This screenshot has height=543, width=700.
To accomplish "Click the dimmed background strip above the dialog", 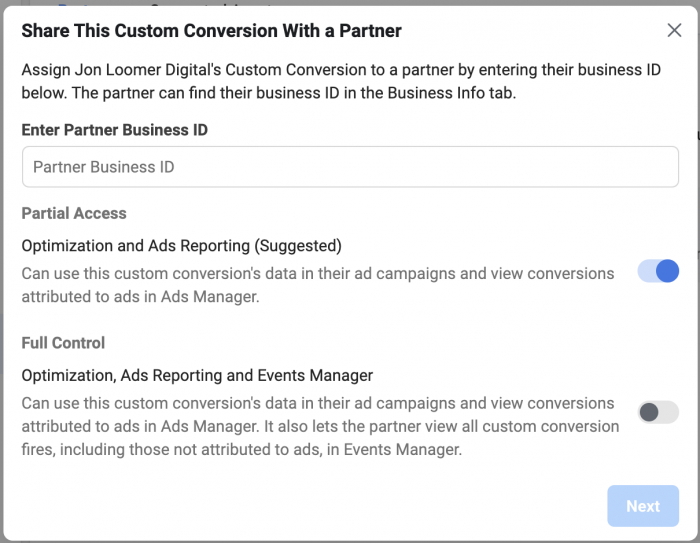I will (350, 4).
